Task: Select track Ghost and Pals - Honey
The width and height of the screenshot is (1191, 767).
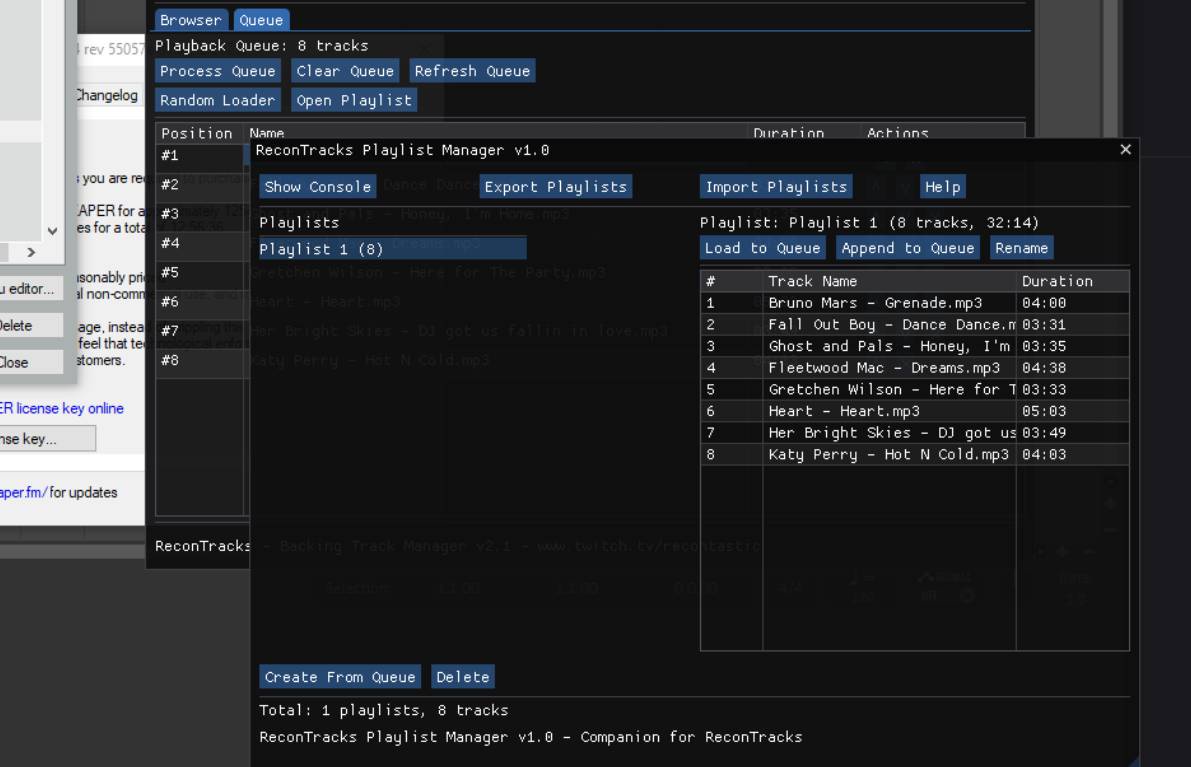Action: point(915,346)
